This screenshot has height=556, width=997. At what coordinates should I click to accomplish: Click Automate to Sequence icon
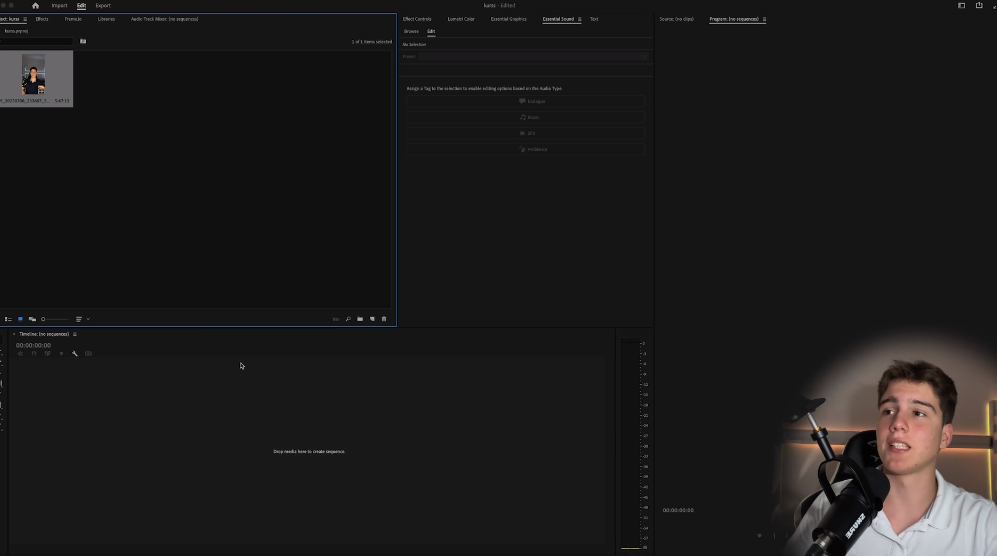[x=336, y=319]
